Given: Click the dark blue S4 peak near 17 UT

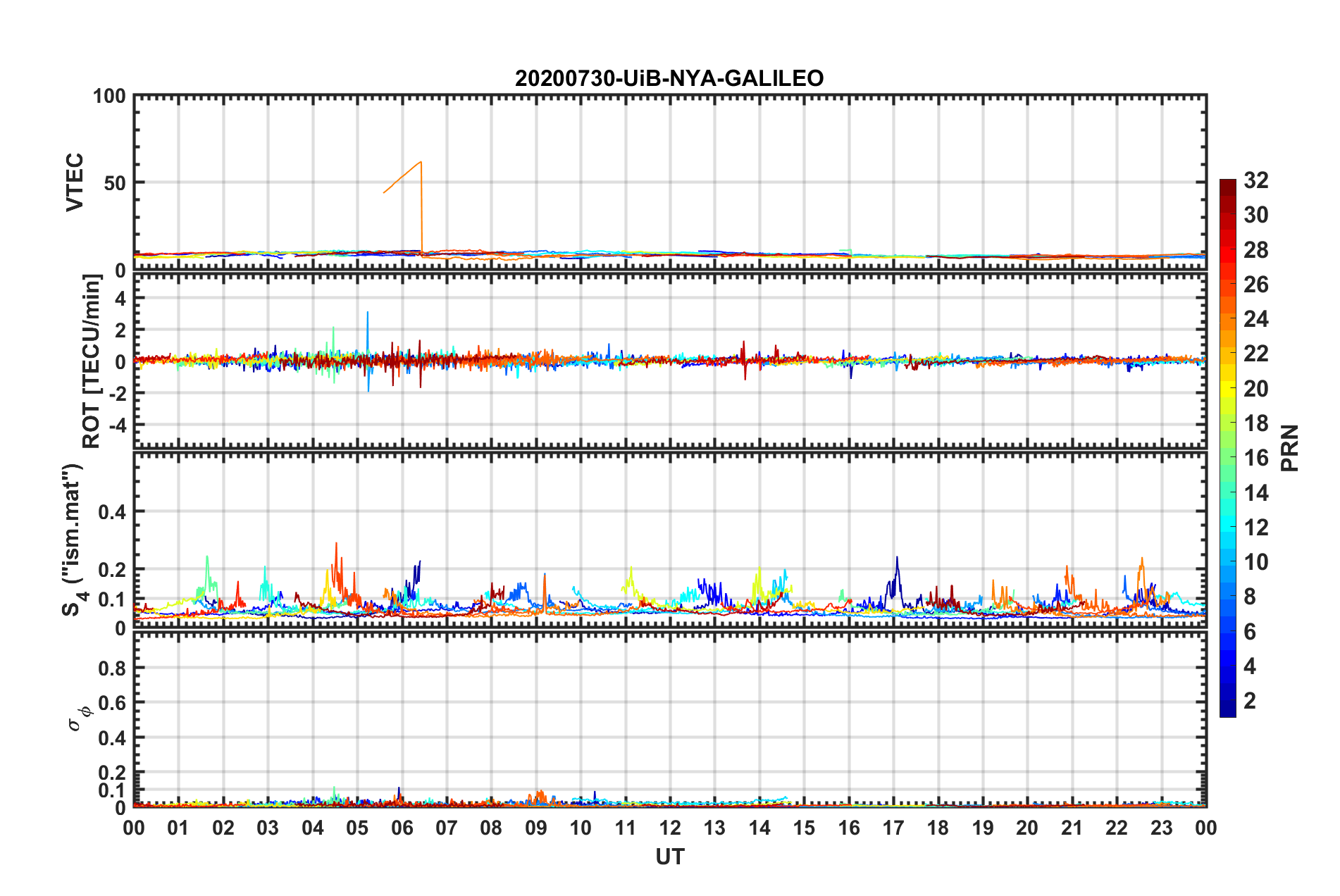Looking at the screenshot, I should (897, 558).
